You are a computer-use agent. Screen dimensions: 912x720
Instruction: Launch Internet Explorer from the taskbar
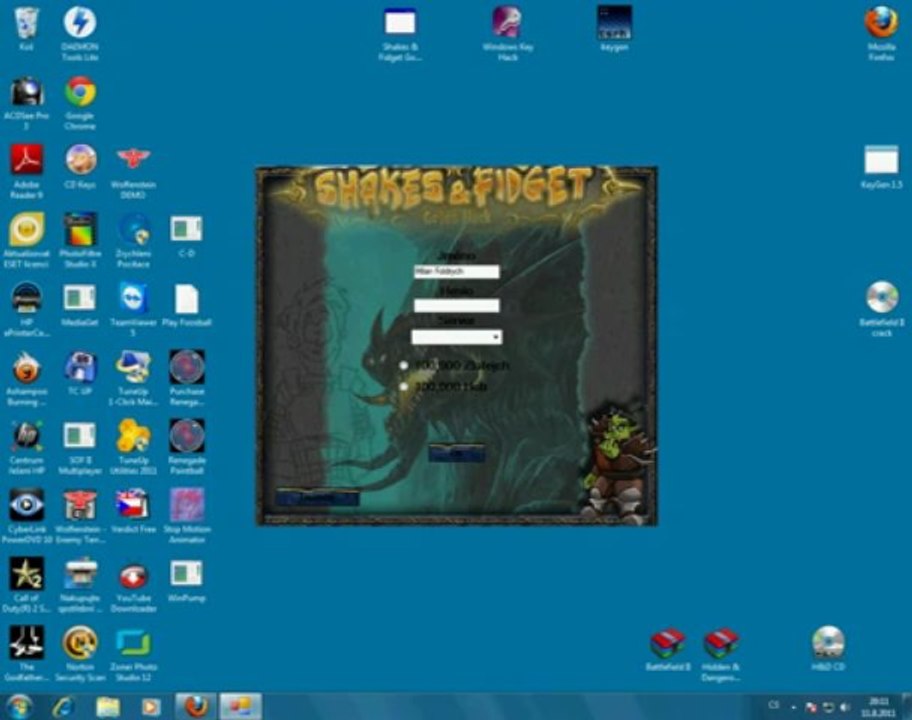click(64, 706)
